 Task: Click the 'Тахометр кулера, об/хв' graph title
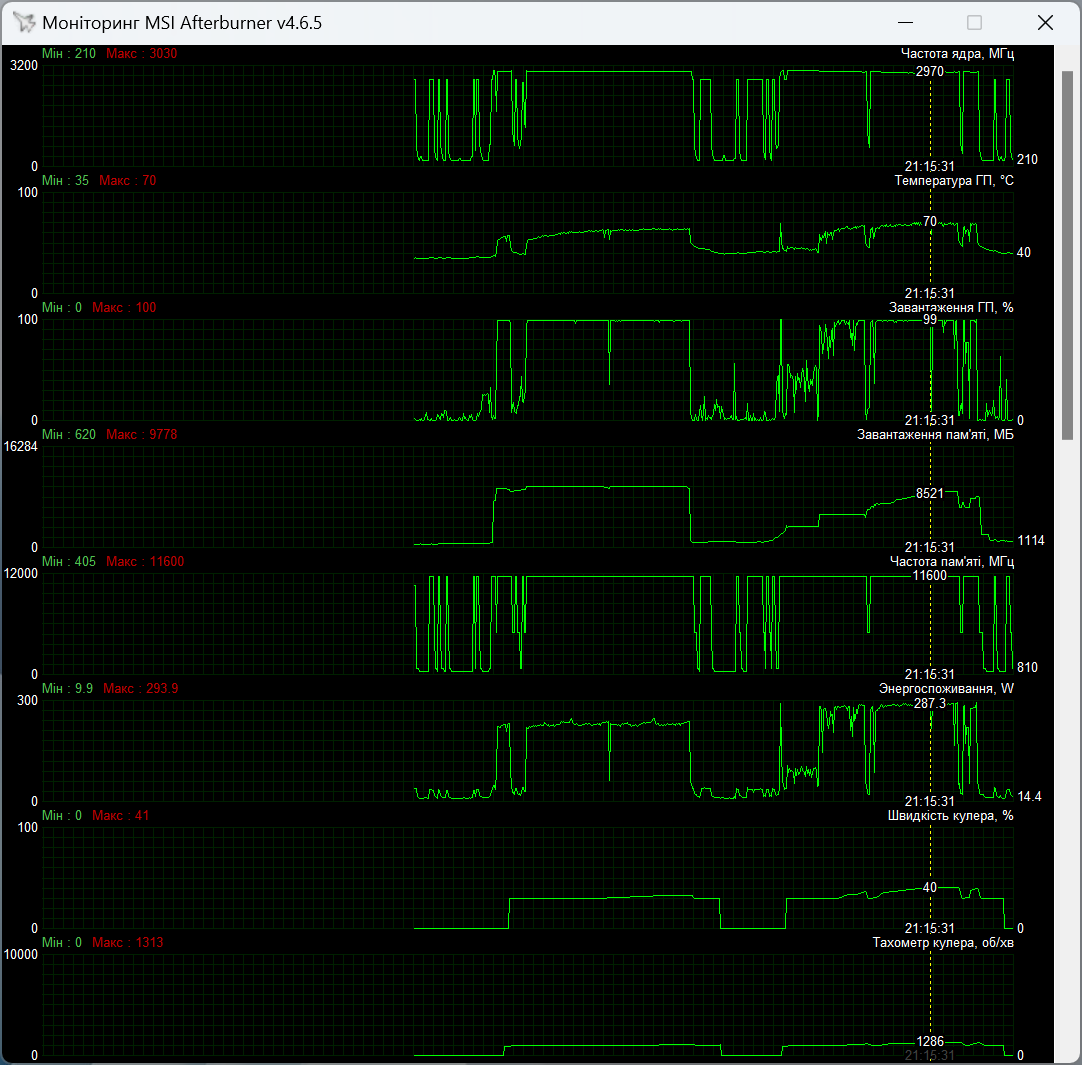click(x=943, y=942)
